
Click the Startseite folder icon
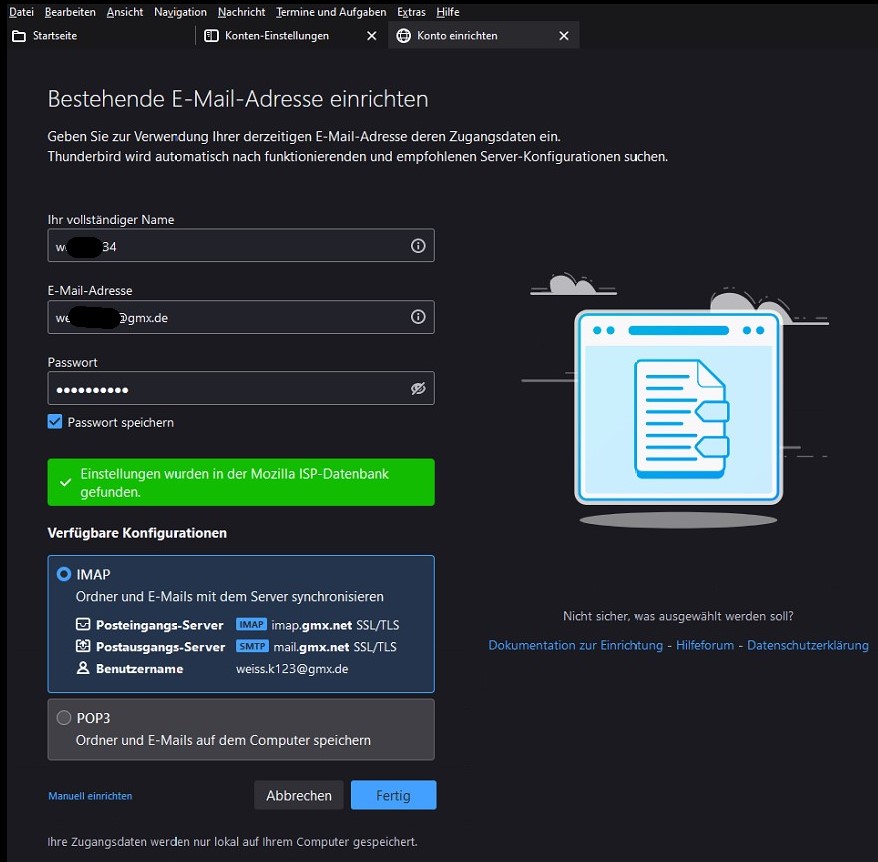click(x=18, y=36)
